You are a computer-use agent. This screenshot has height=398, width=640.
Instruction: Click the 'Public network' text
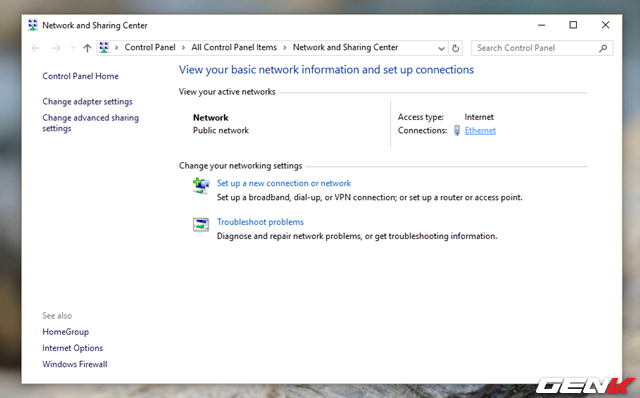[x=221, y=131]
